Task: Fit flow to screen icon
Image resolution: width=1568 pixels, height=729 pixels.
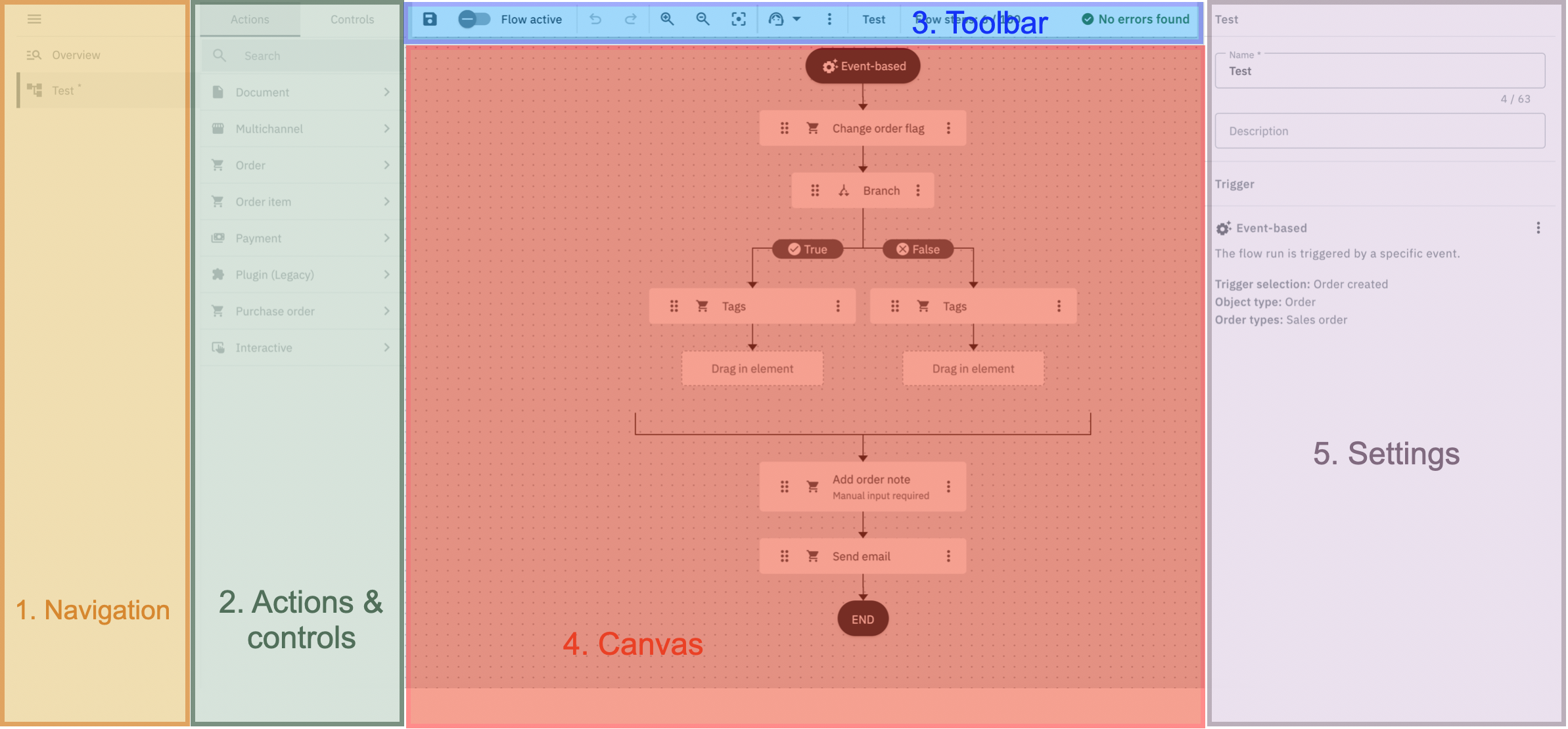Action: tap(739, 19)
